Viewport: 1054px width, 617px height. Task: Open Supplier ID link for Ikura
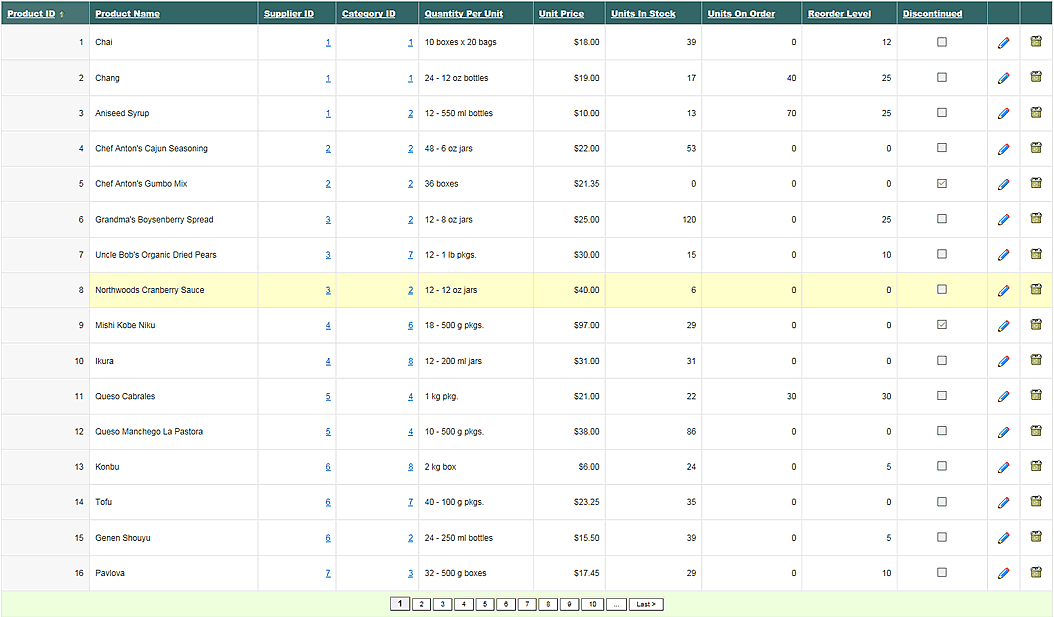click(x=328, y=361)
